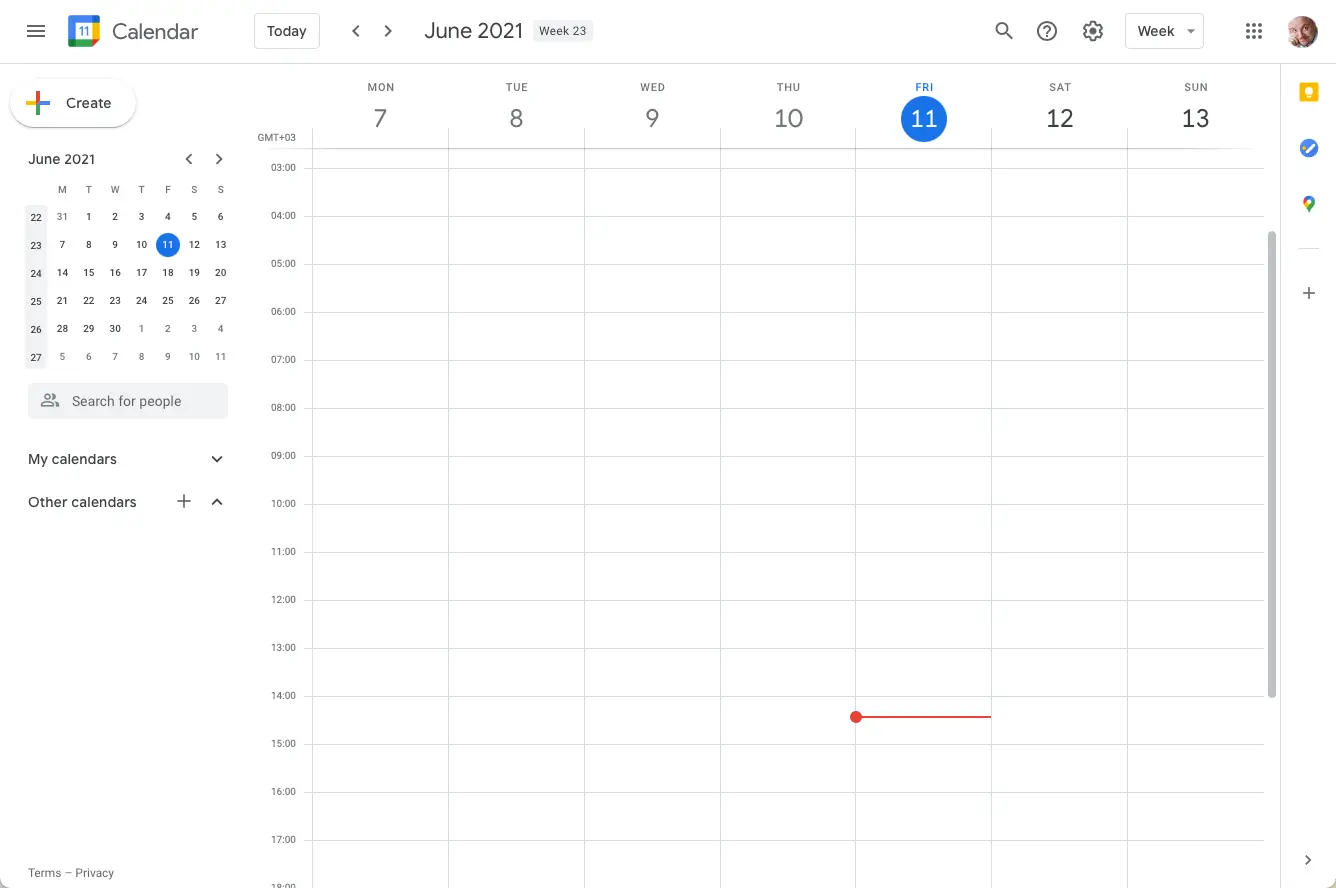The image size is (1336, 888).
Task: Click the Create button
Action: pyautogui.click(x=73, y=103)
